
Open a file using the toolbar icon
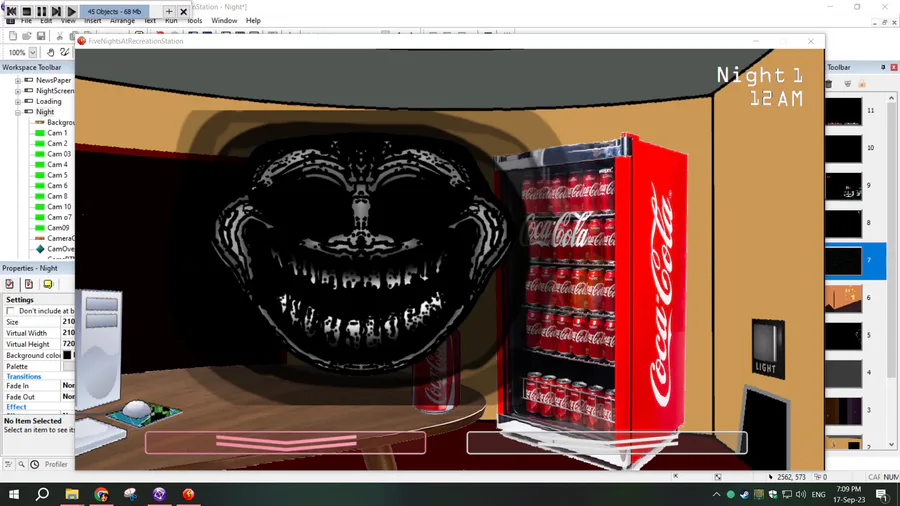[26, 36]
